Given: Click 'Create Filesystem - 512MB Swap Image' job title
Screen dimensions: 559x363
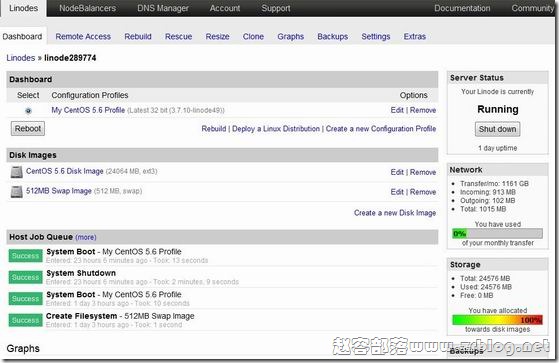Looking at the screenshot, I should [x=120, y=316].
